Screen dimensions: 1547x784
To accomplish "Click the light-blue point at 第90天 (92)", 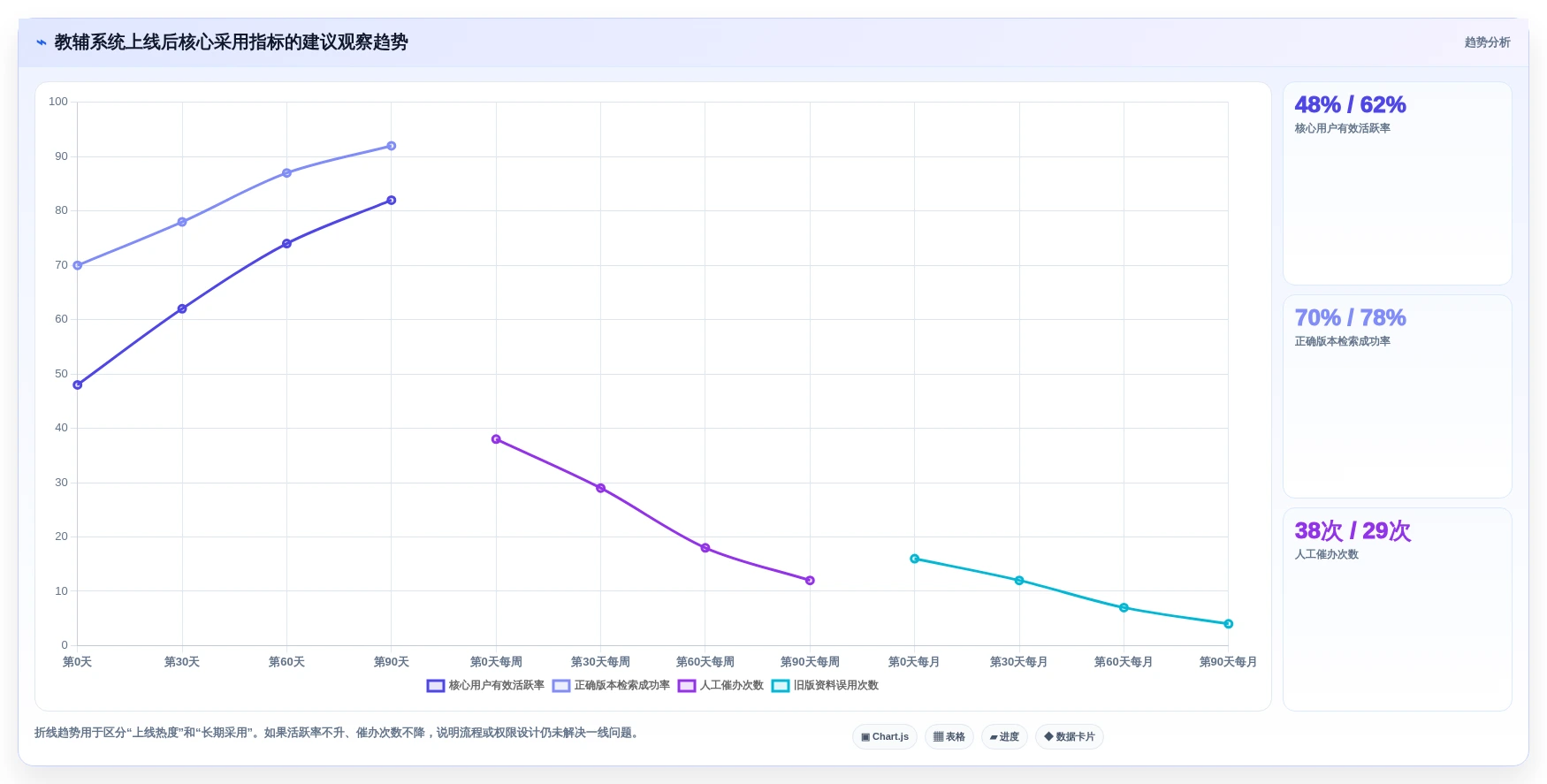I will pyautogui.click(x=392, y=146).
